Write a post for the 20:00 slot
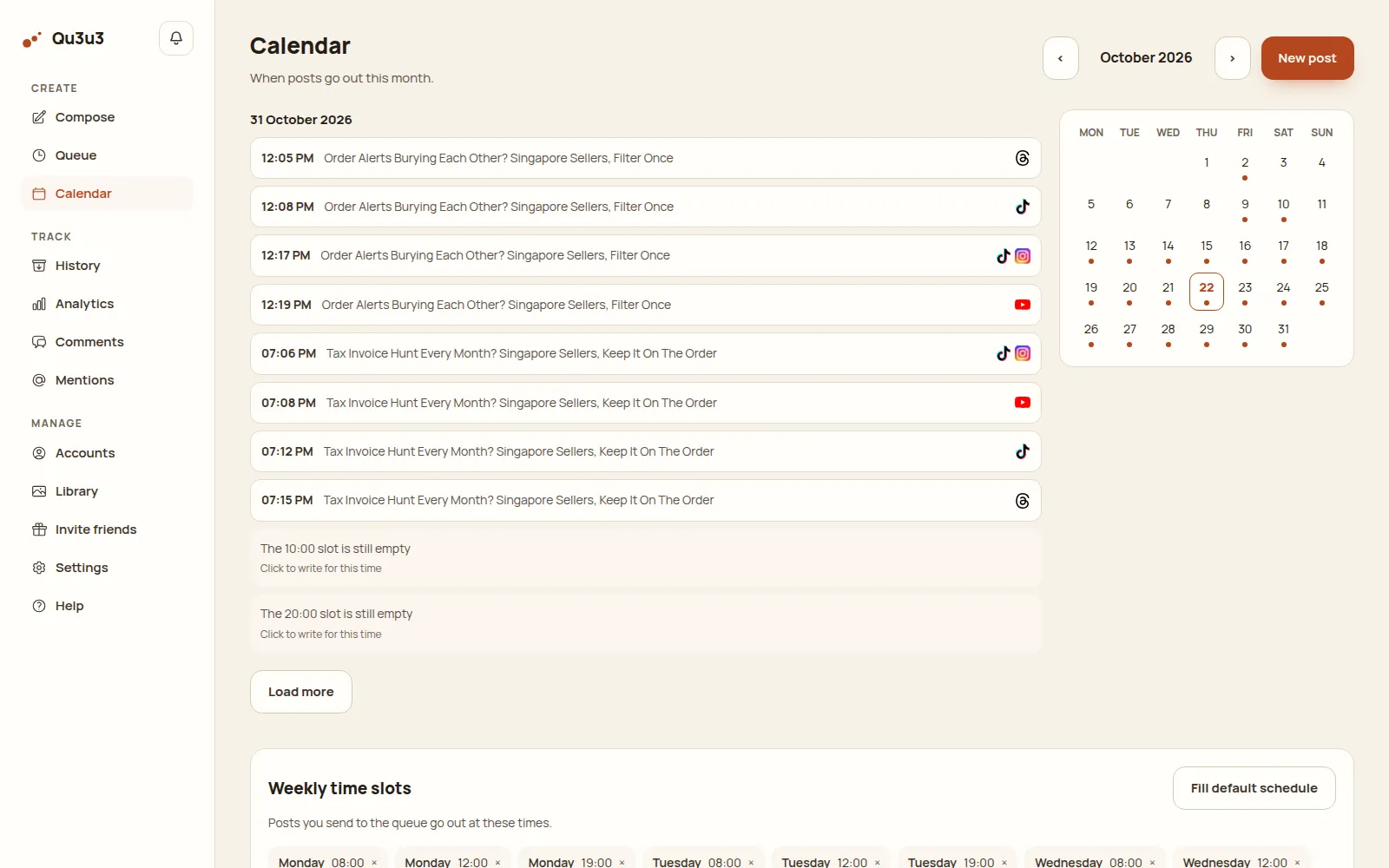Image resolution: width=1389 pixels, height=868 pixels. click(x=646, y=623)
